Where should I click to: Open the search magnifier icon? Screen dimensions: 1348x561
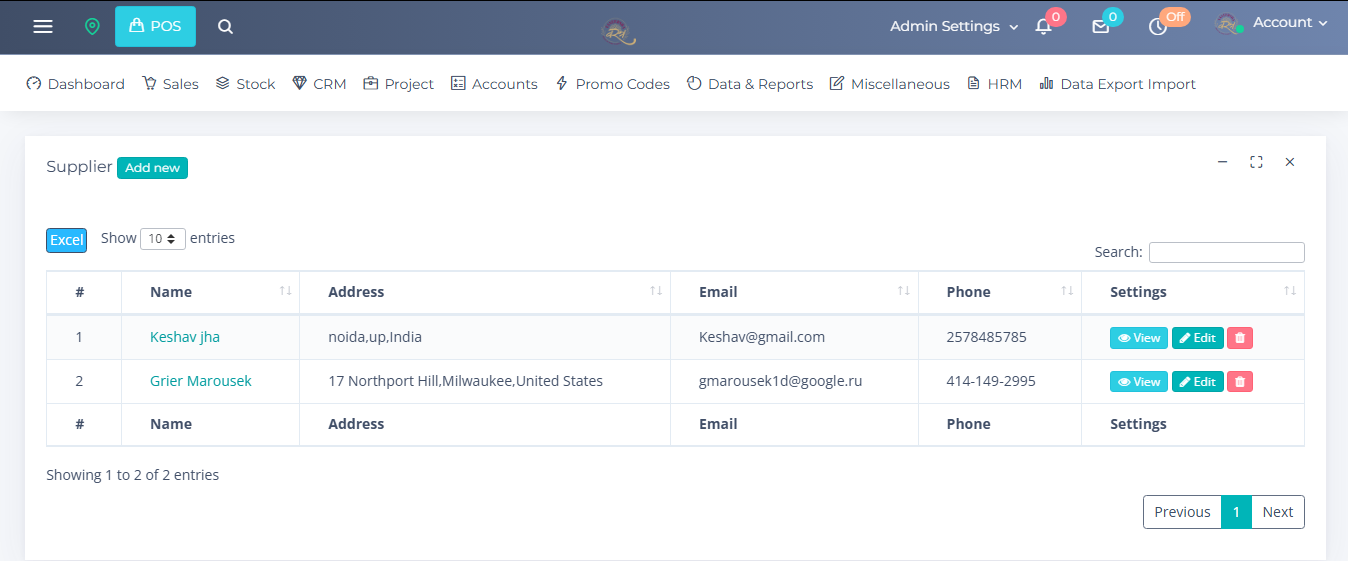(226, 26)
